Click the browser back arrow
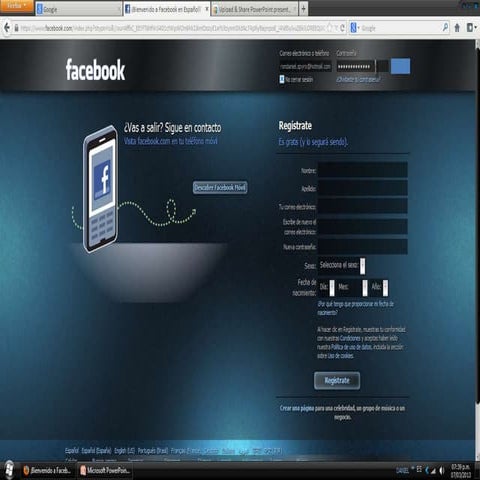Image resolution: width=480 pixels, height=480 pixels. (7, 28)
